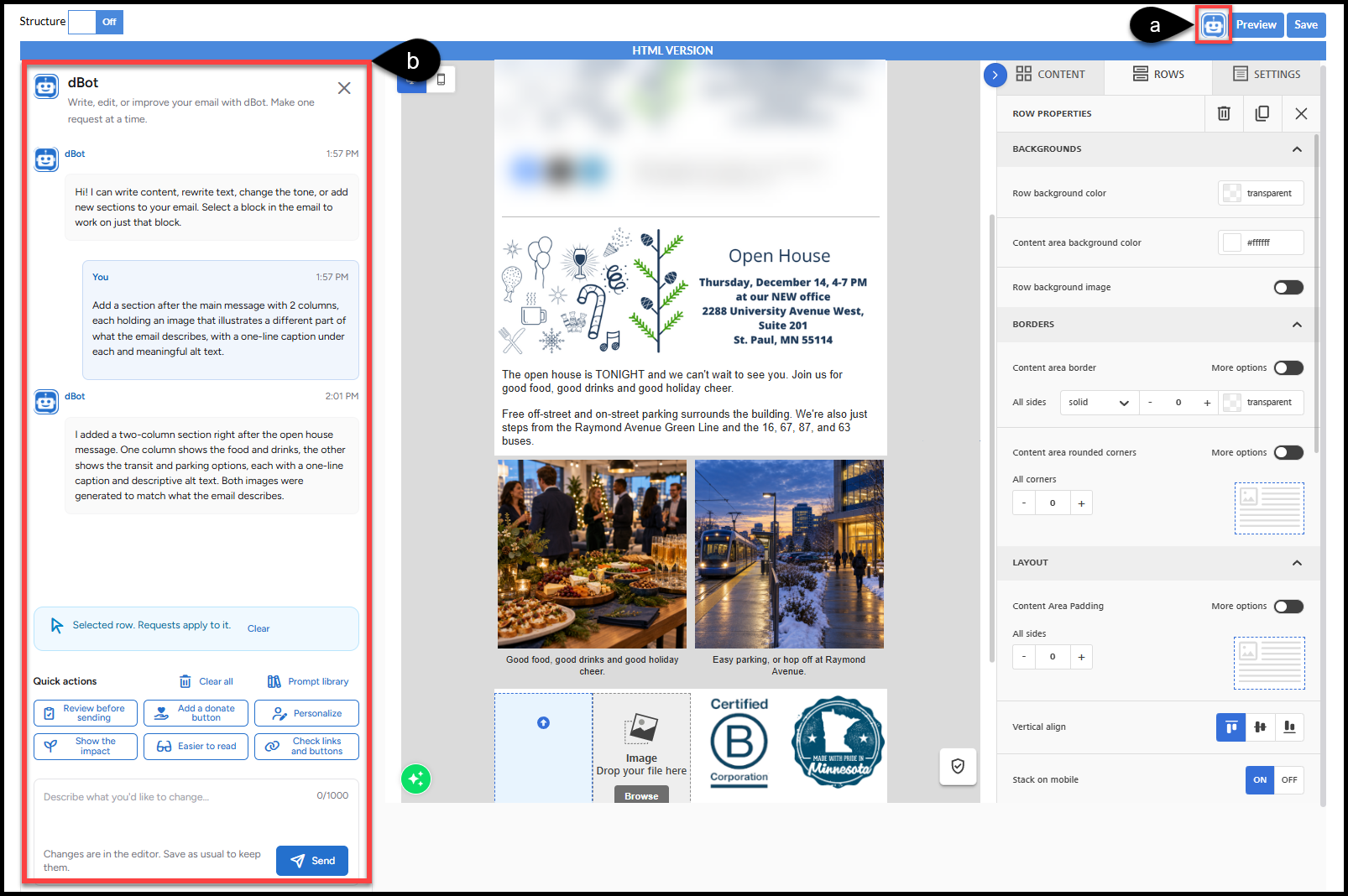Toggle the Structure switch
The width and height of the screenshot is (1348, 896).
click(x=96, y=22)
